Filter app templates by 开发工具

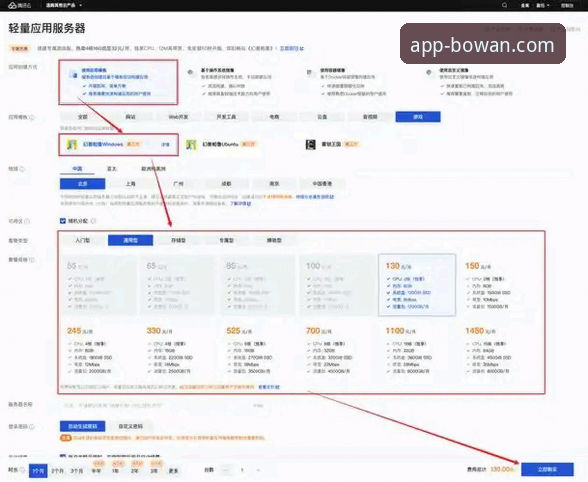(226, 117)
